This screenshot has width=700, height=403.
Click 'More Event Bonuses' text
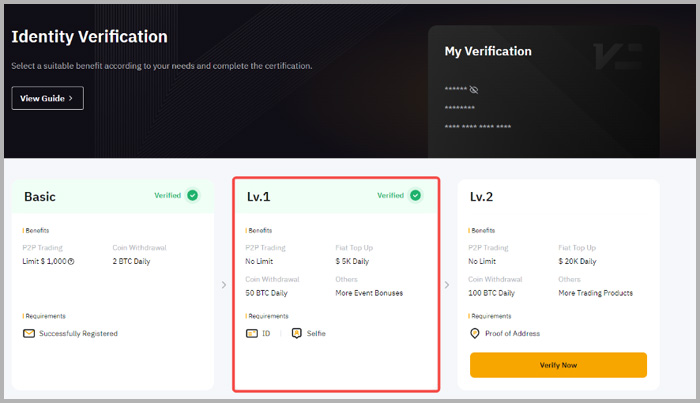(369, 293)
